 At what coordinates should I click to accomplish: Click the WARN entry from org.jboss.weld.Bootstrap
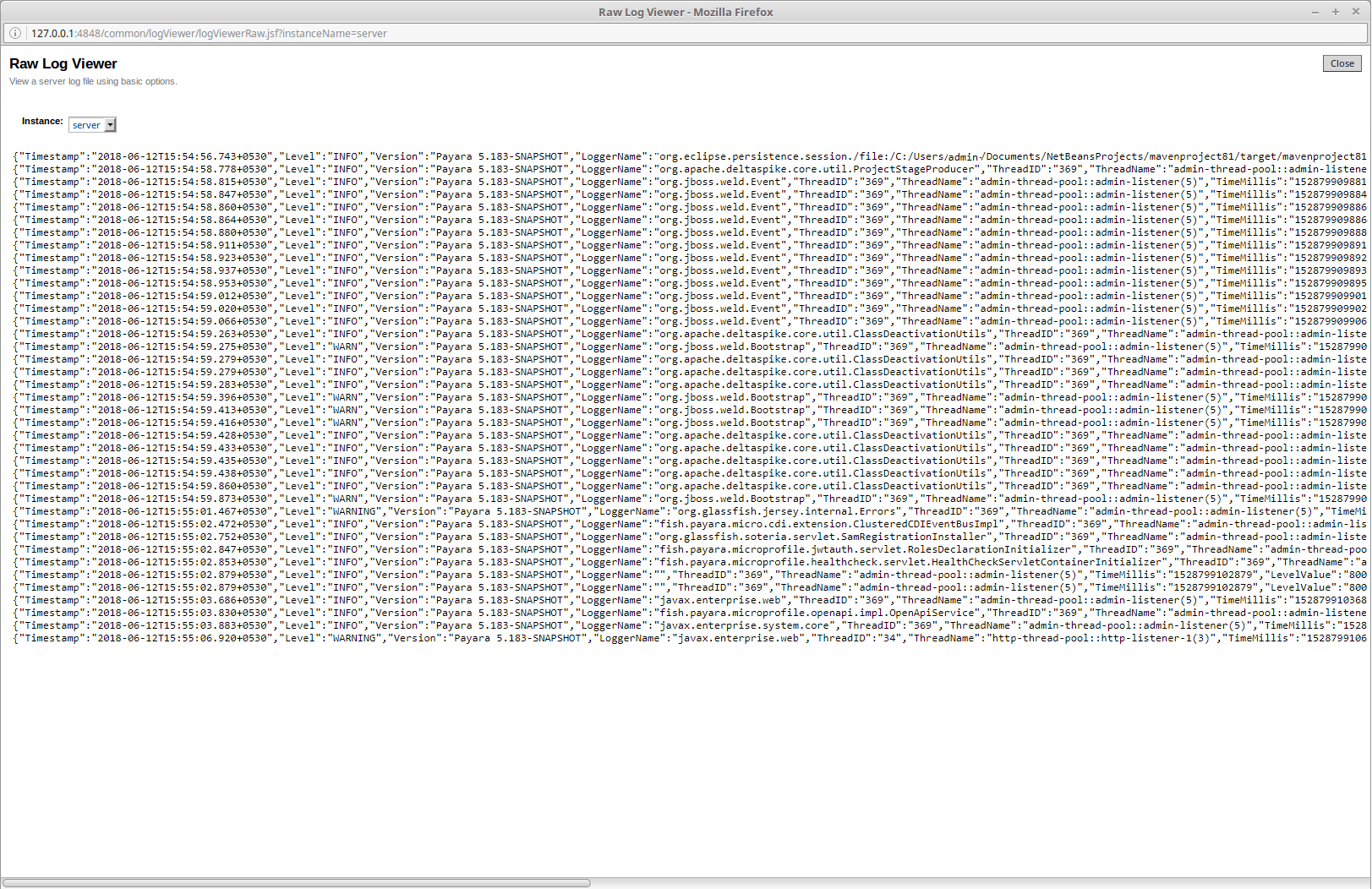pyautogui.click(x=338, y=346)
